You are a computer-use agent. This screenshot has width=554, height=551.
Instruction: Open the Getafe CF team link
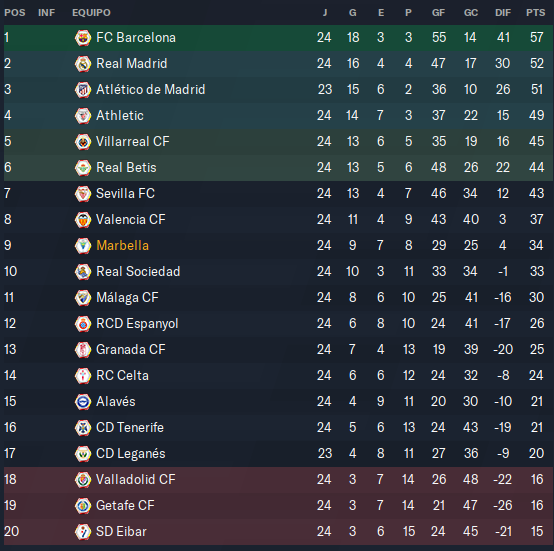pos(125,505)
